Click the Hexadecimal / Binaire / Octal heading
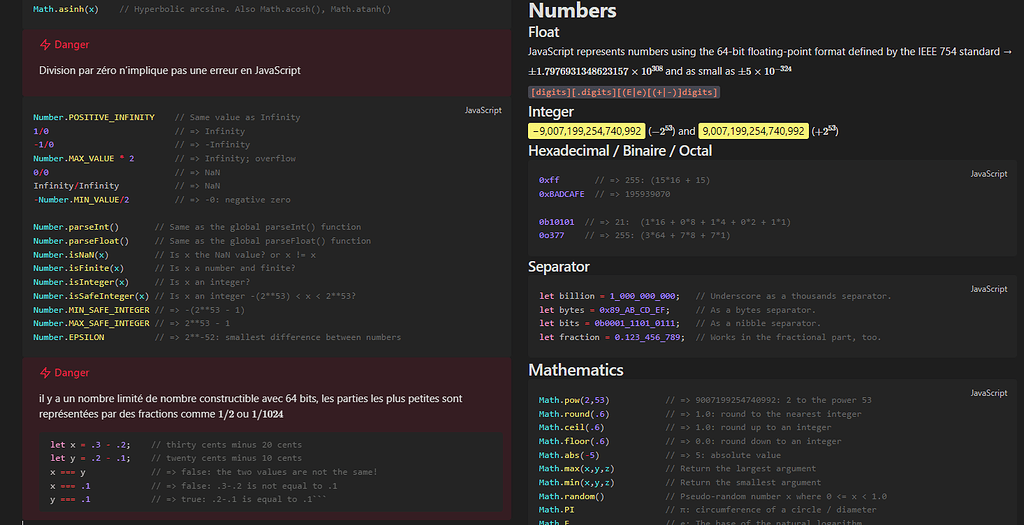The image size is (1024, 525). [620, 151]
